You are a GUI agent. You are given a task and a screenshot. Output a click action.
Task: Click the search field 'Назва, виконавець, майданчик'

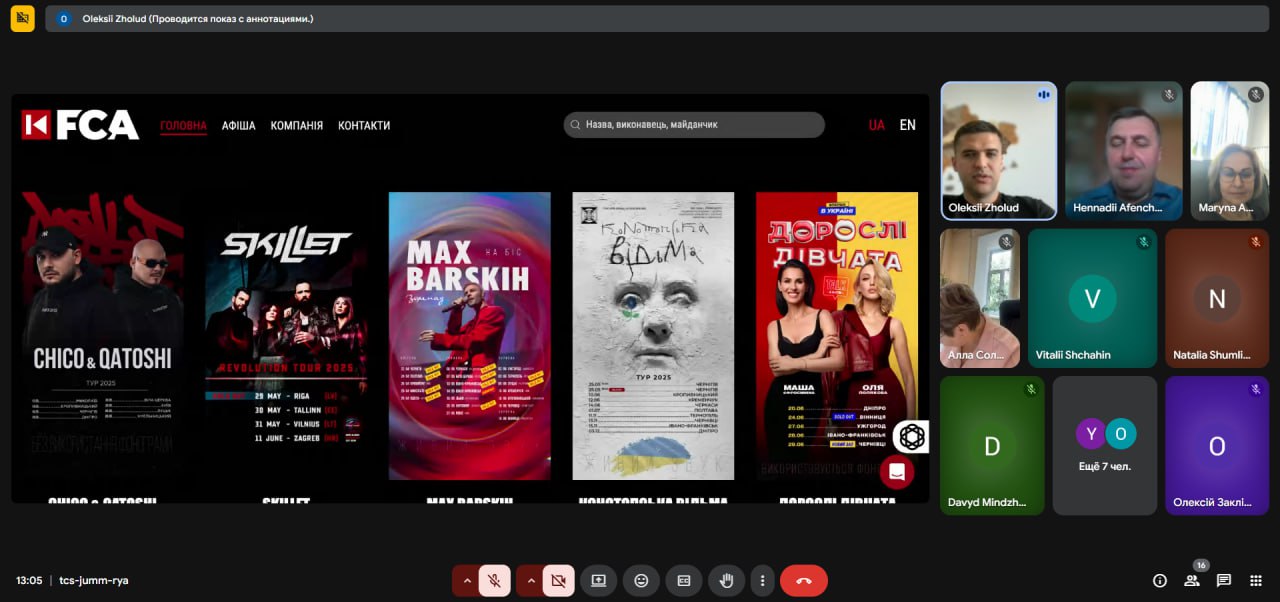(694, 125)
